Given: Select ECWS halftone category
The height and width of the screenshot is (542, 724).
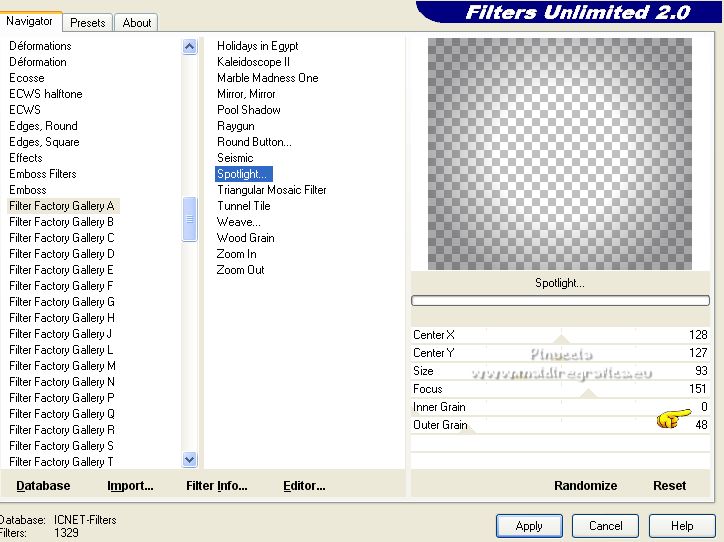Looking at the screenshot, I should tap(46, 94).
